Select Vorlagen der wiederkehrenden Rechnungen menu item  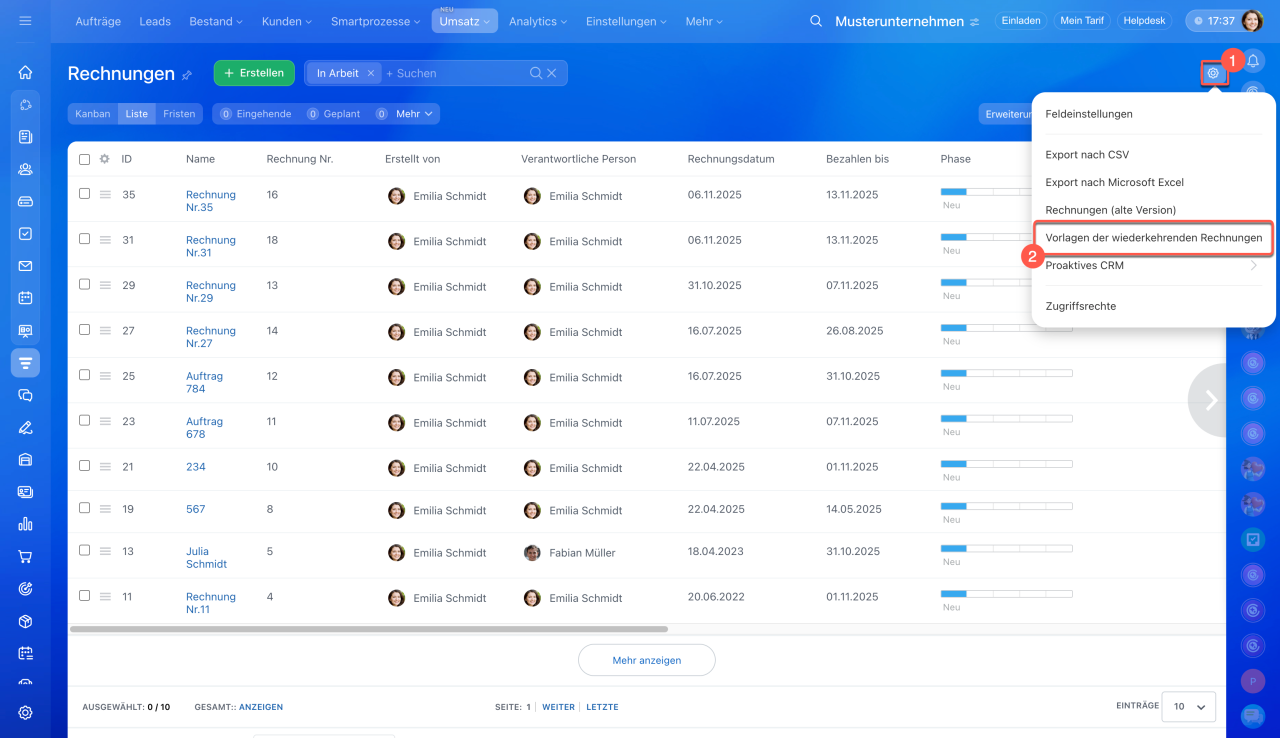click(x=1153, y=238)
